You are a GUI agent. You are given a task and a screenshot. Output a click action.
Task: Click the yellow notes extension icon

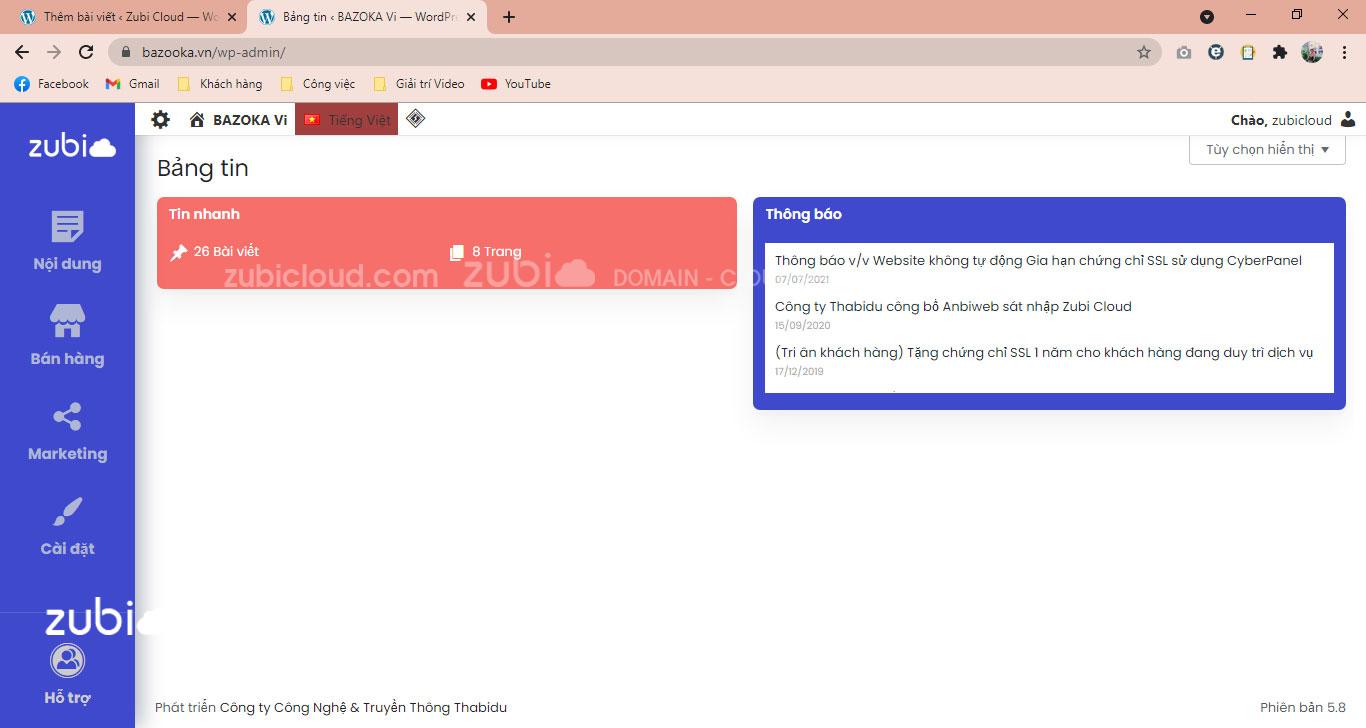(1248, 52)
